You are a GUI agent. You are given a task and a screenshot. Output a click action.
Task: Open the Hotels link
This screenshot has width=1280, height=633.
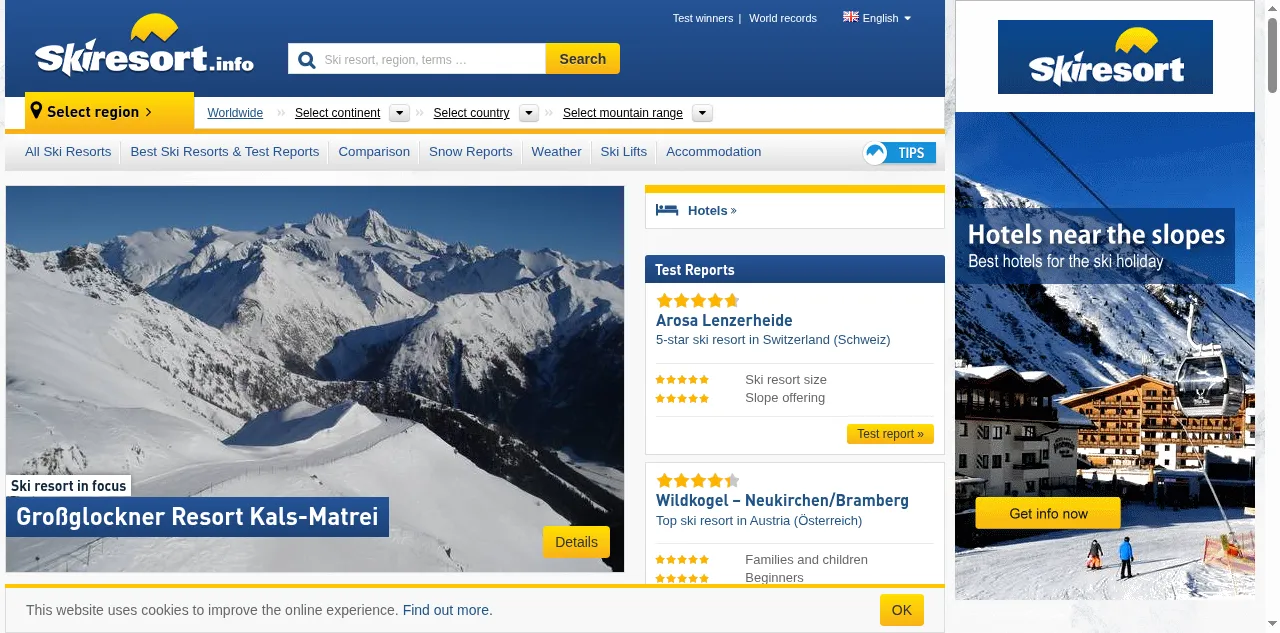point(712,210)
